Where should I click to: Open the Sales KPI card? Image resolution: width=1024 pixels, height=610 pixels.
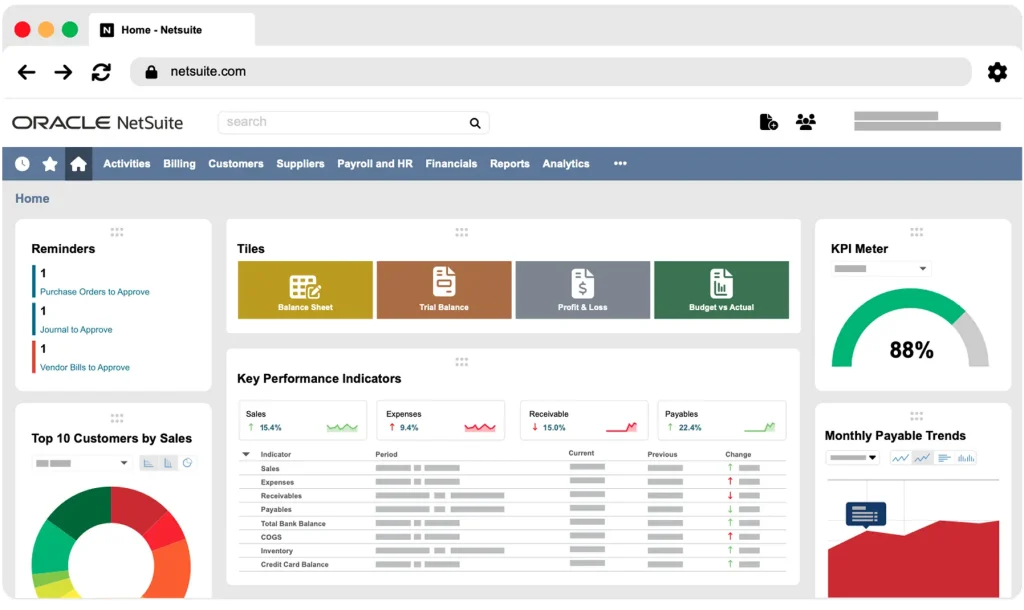(303, 421)
